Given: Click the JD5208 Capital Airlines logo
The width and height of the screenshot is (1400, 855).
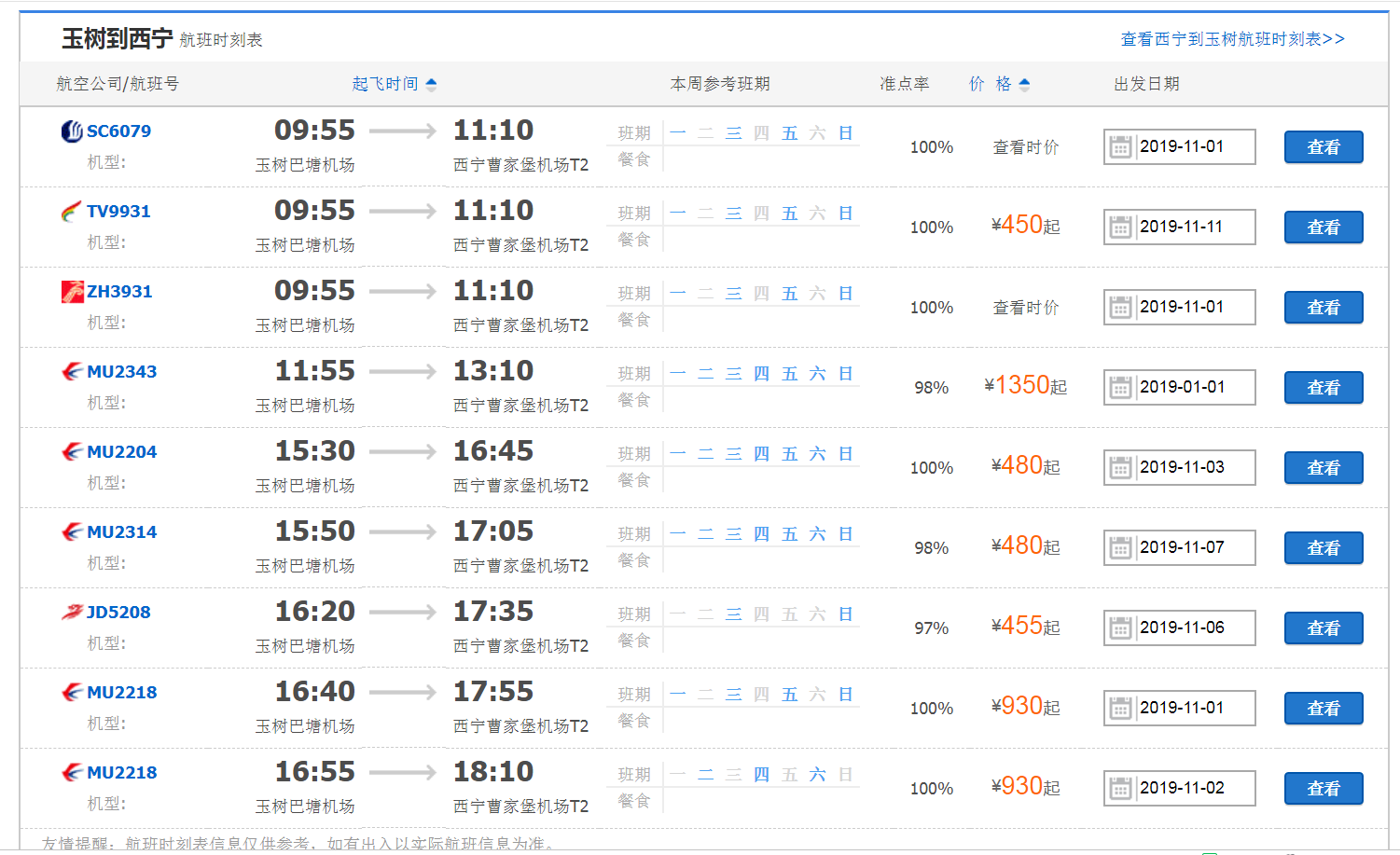Looking at the screenshot, I should [x=72, y=613].
